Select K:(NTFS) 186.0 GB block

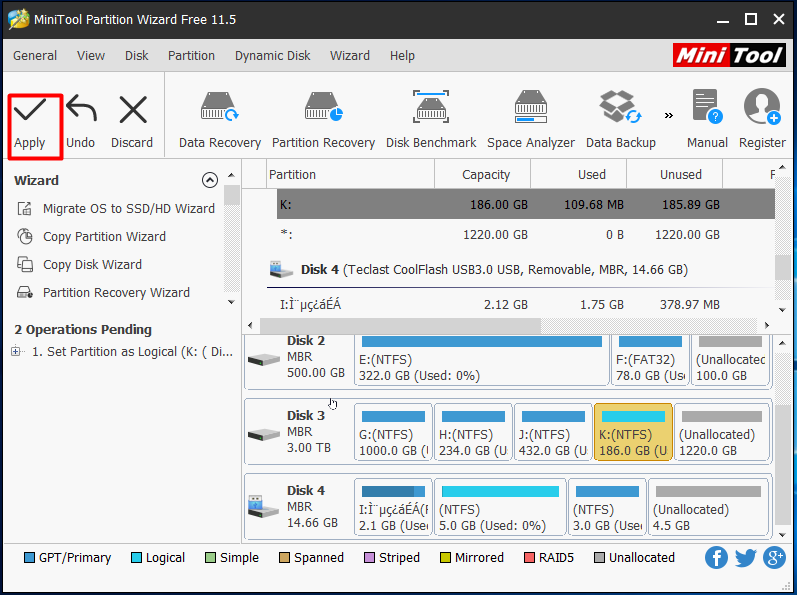point(633,432)
